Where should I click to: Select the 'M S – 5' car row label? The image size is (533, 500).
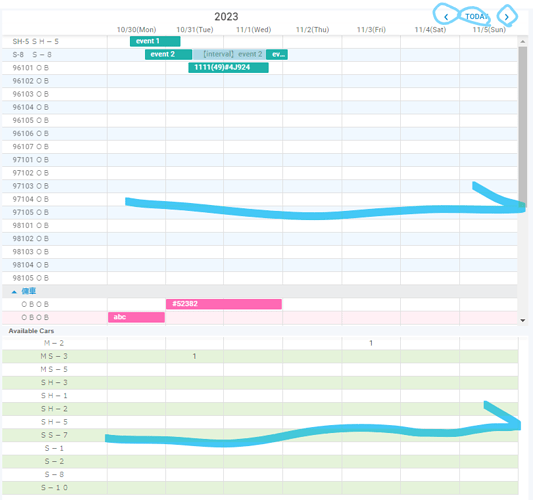point(54,369)
